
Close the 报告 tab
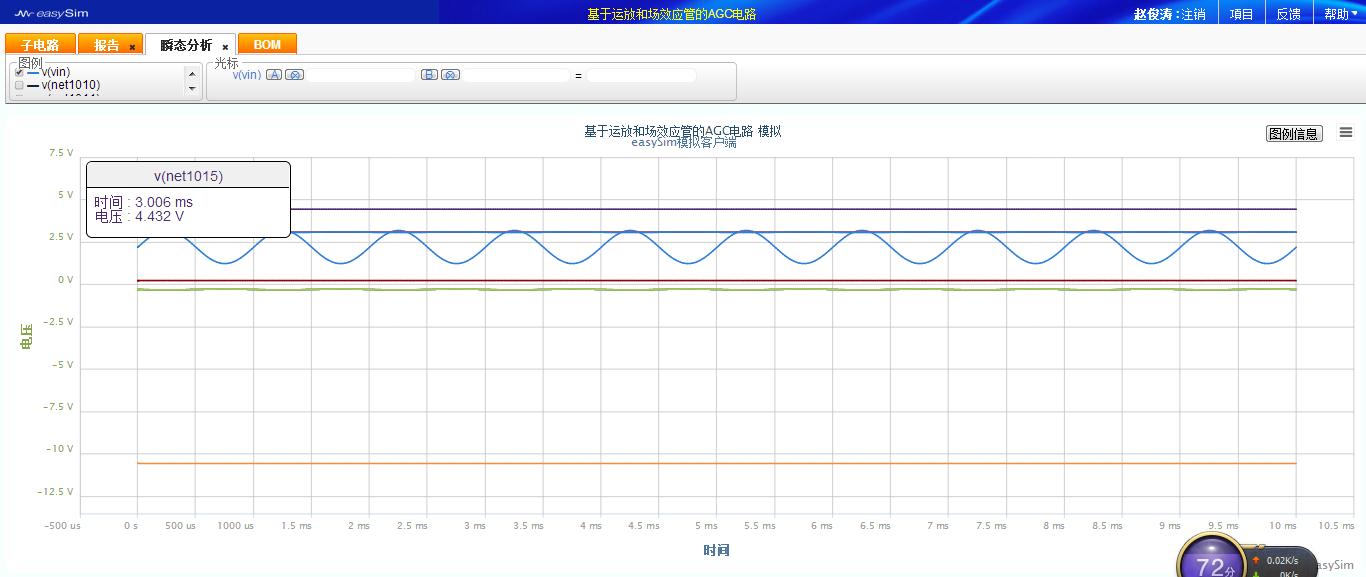(132, 47)
